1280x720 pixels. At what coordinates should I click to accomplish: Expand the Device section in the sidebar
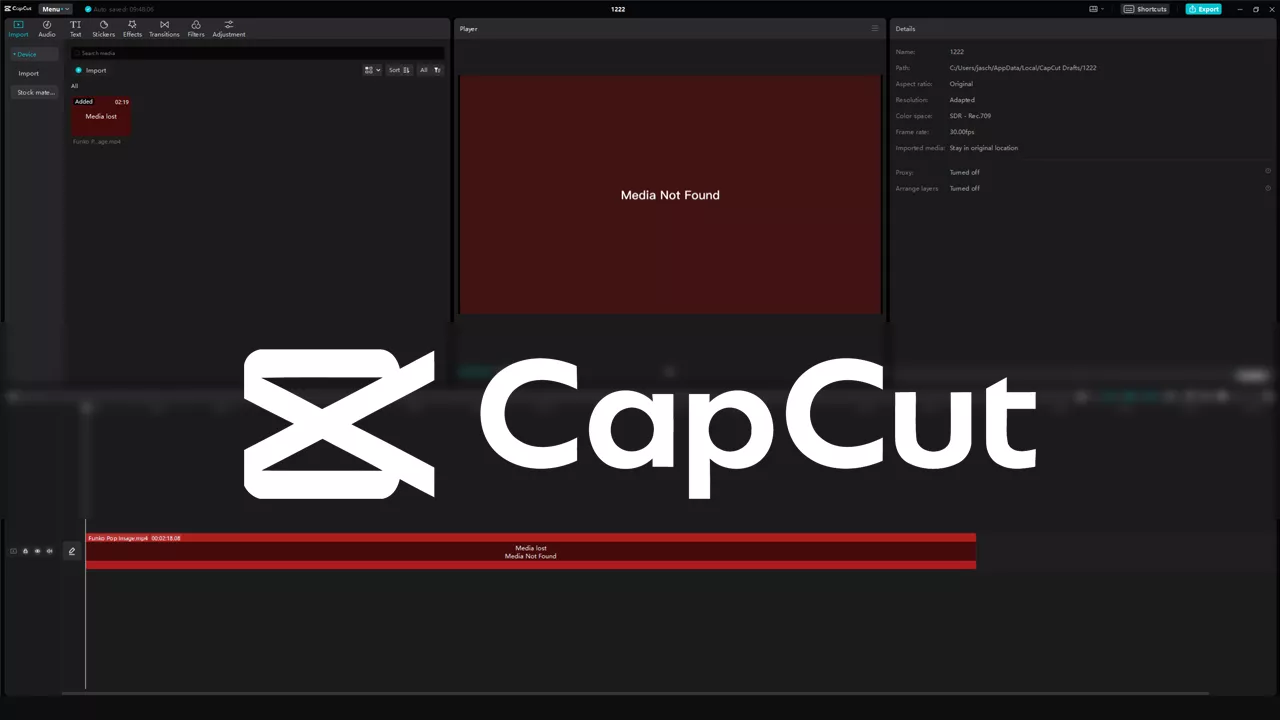[25, 54]
